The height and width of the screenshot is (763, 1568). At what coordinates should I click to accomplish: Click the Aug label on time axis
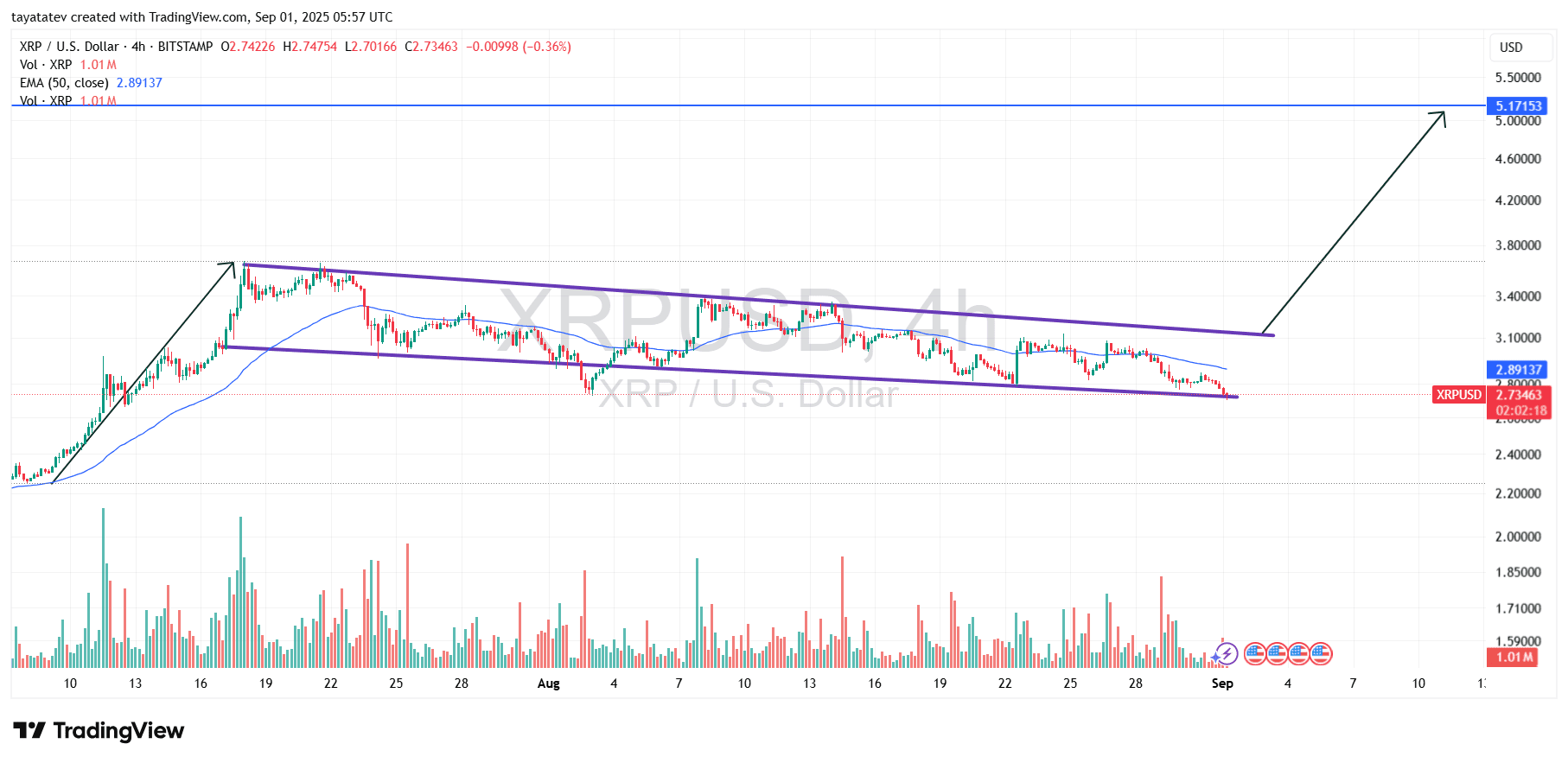point(548,684)
